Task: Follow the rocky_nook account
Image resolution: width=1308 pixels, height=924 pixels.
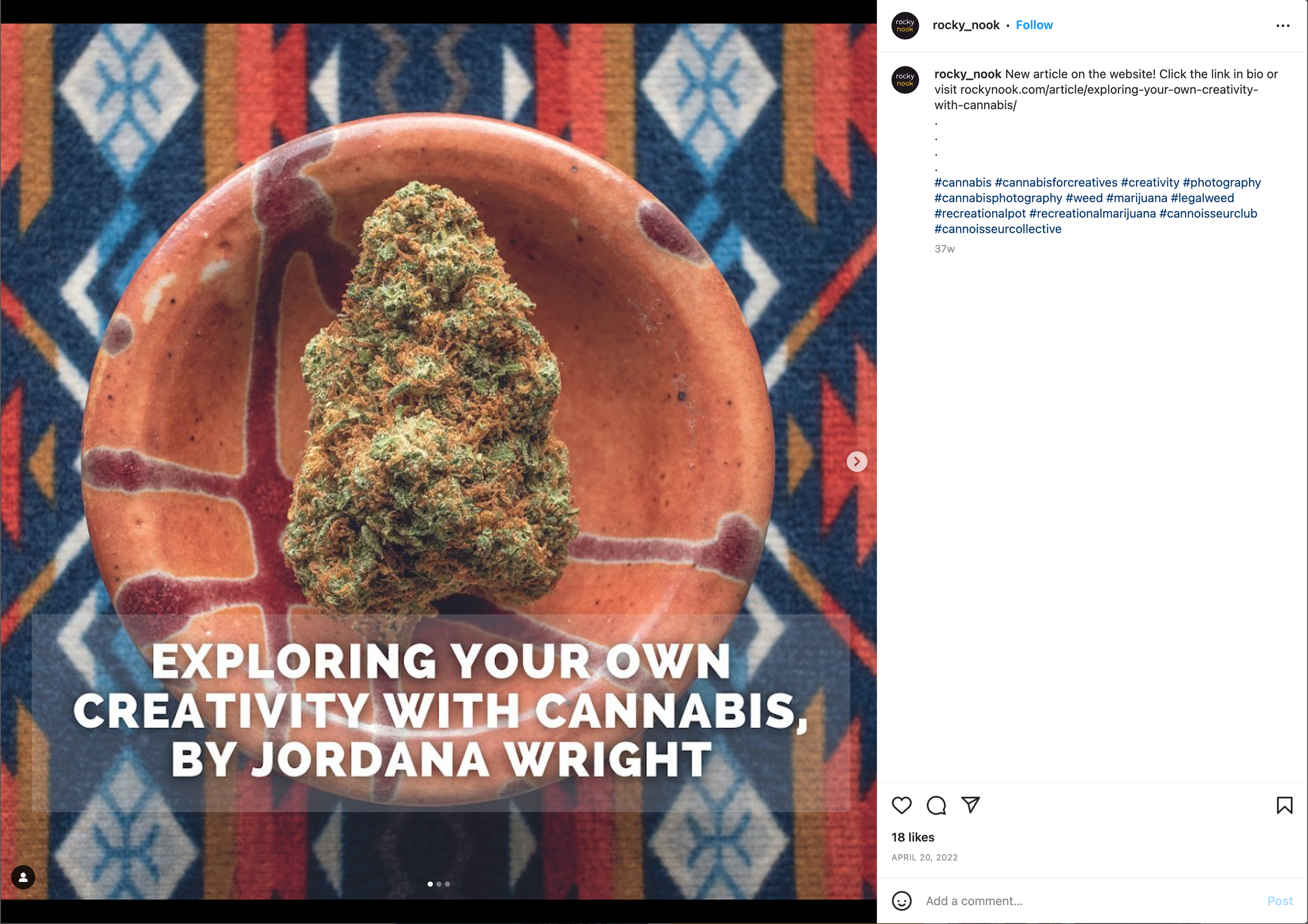Action: 1034,25
